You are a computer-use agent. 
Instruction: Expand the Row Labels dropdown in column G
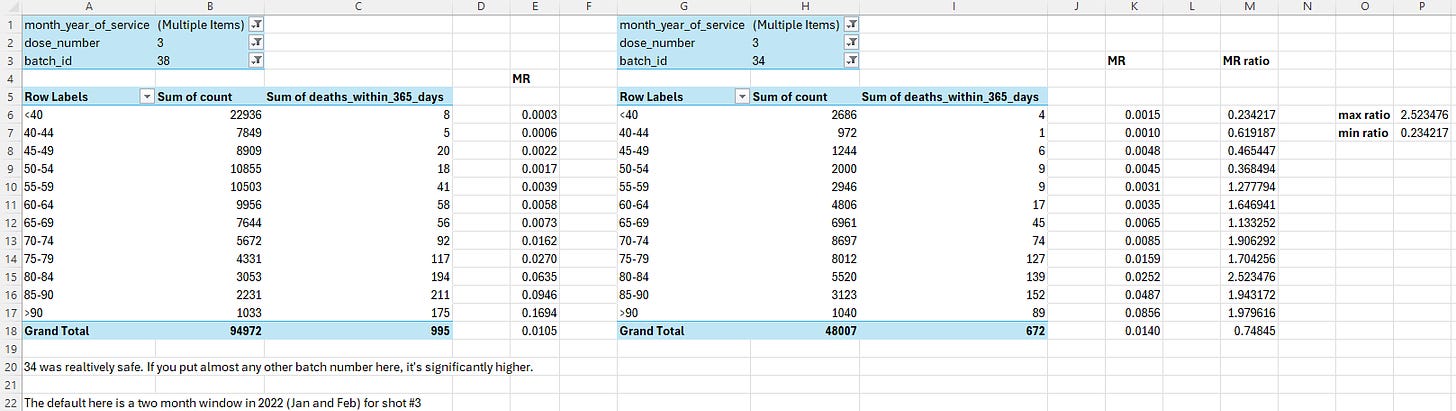click(x=743, y=97)
